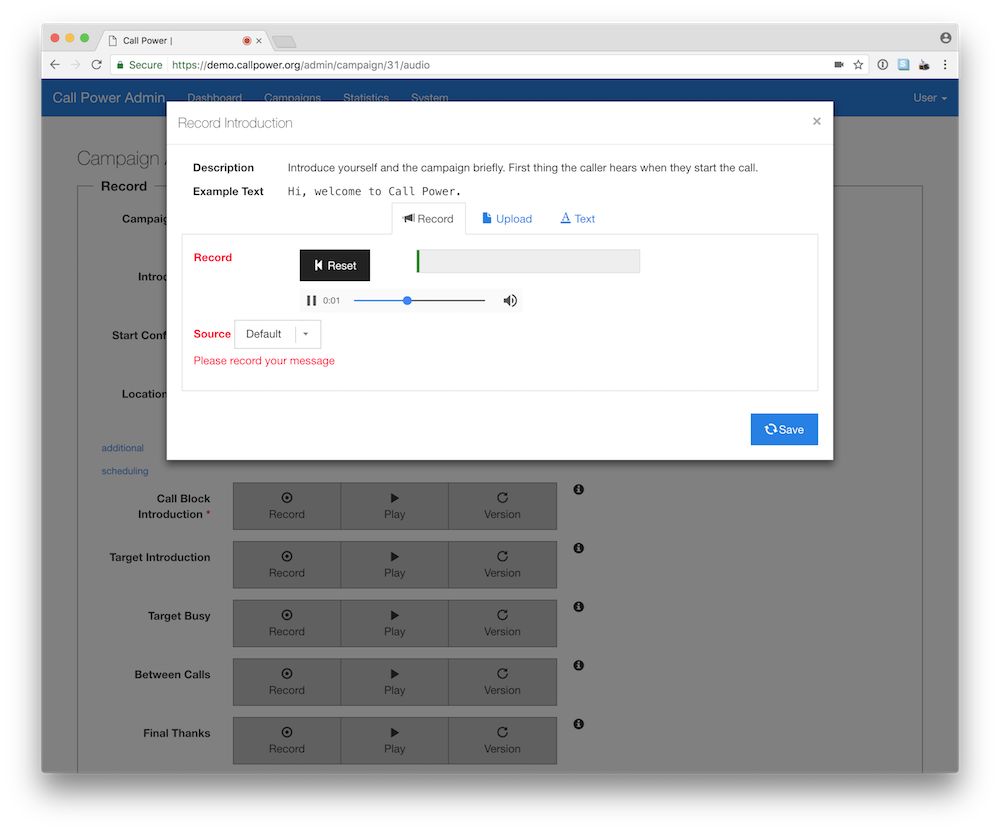The width and height of the screenshot is (1000, 832).
Task: Record the Between Calls message
Action: point(286,682)
